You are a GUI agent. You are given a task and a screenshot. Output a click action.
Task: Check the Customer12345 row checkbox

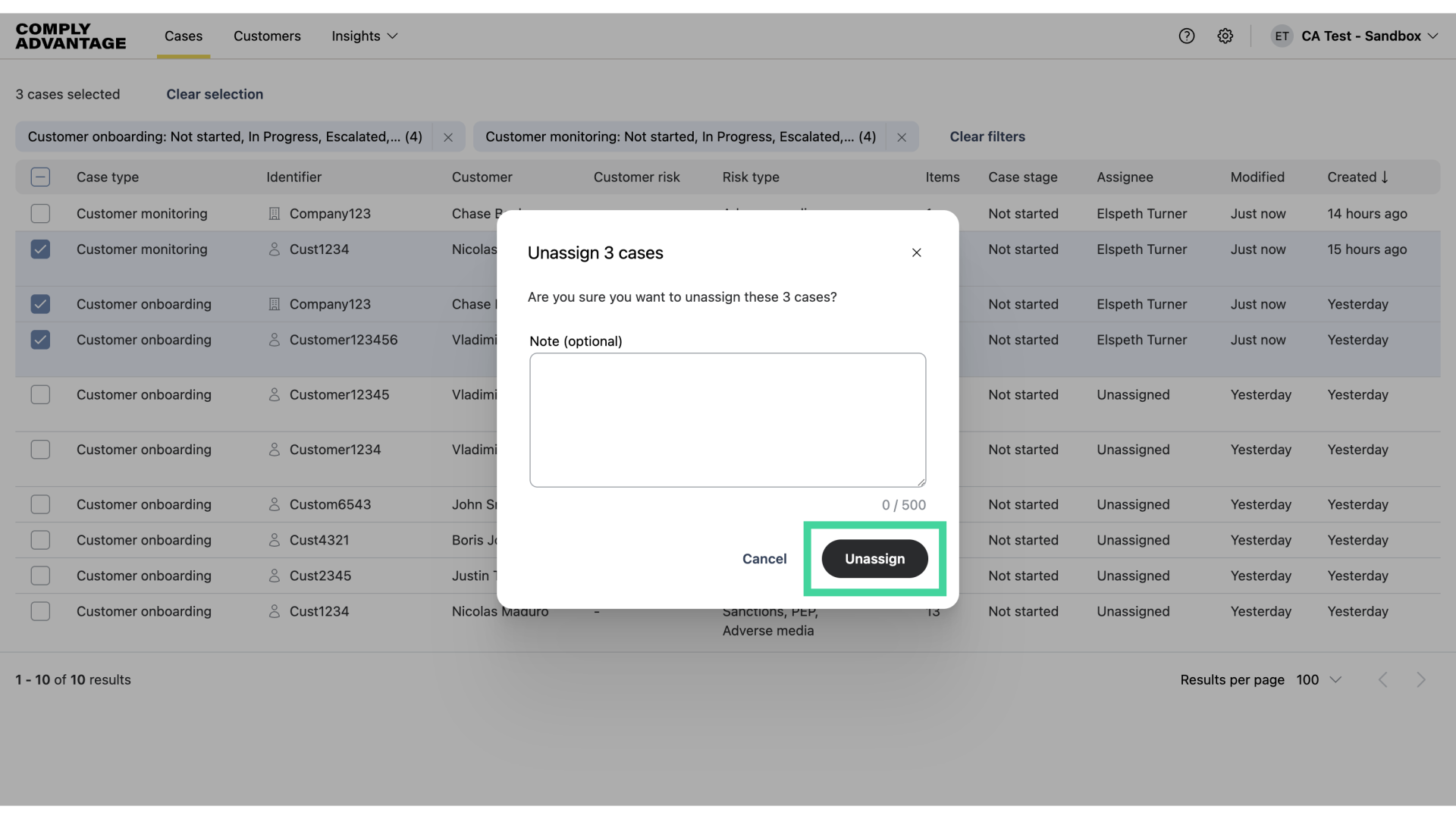coord(40,395)
